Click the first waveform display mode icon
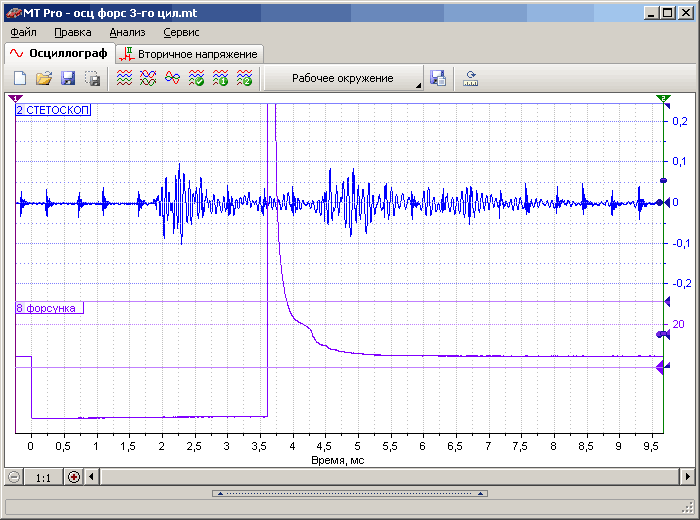700x520 pixels. [124, 78]
